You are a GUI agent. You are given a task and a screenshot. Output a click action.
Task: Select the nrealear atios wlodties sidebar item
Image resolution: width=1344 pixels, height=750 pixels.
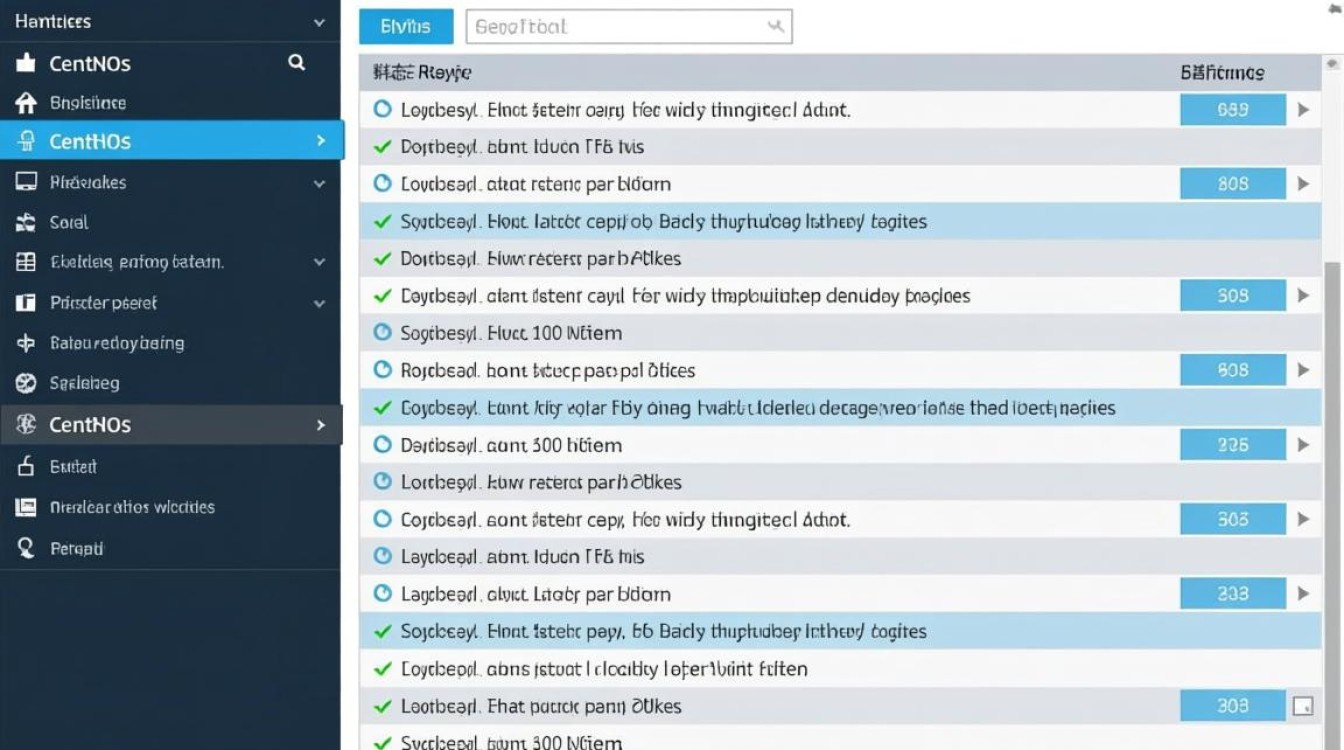(170, 507)
